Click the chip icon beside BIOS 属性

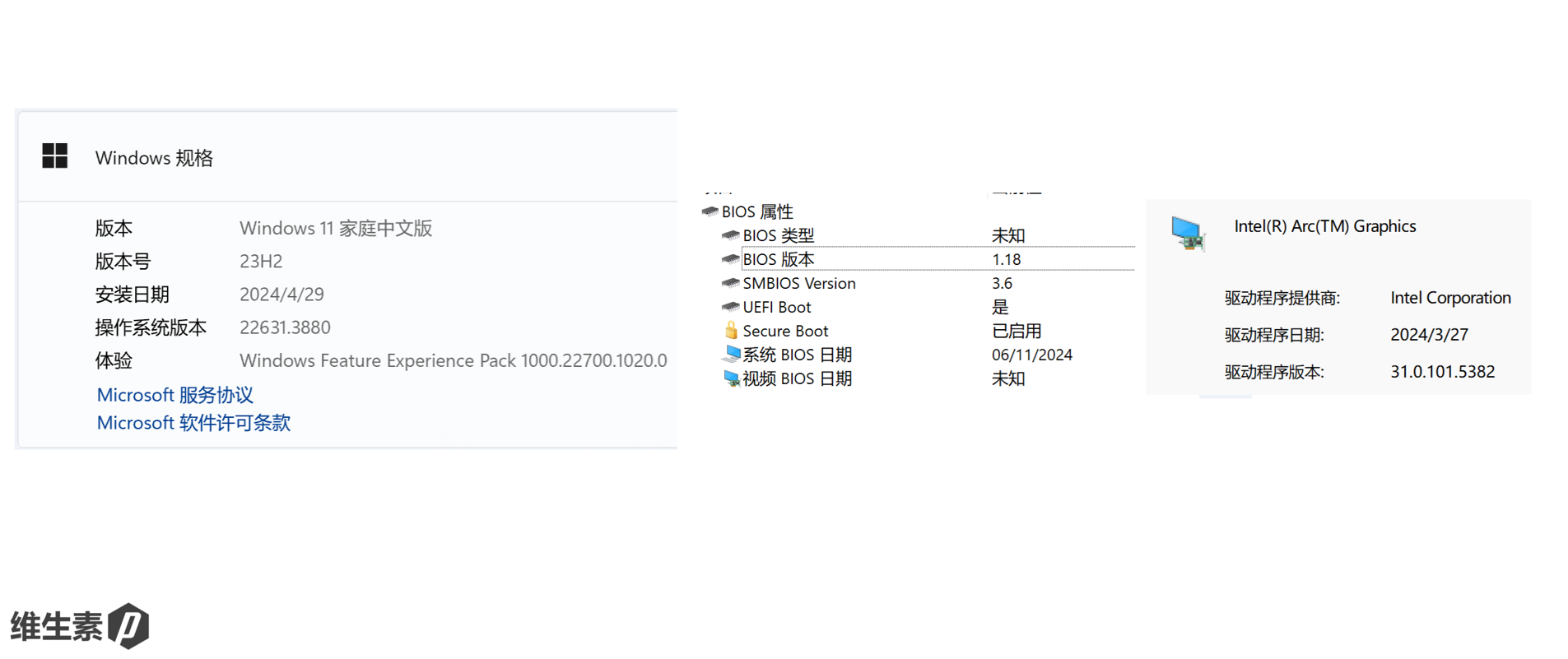[x=710, y=211]
